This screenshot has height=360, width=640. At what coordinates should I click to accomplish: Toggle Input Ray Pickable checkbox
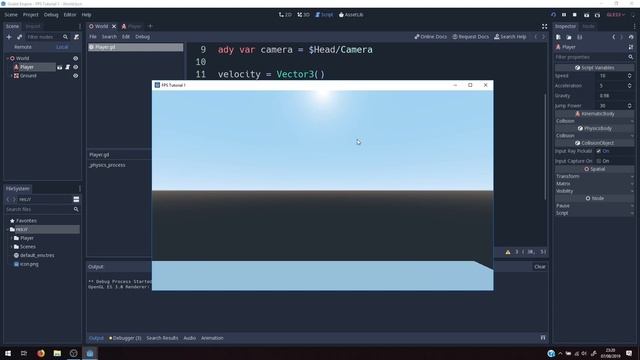click(599, 151)
